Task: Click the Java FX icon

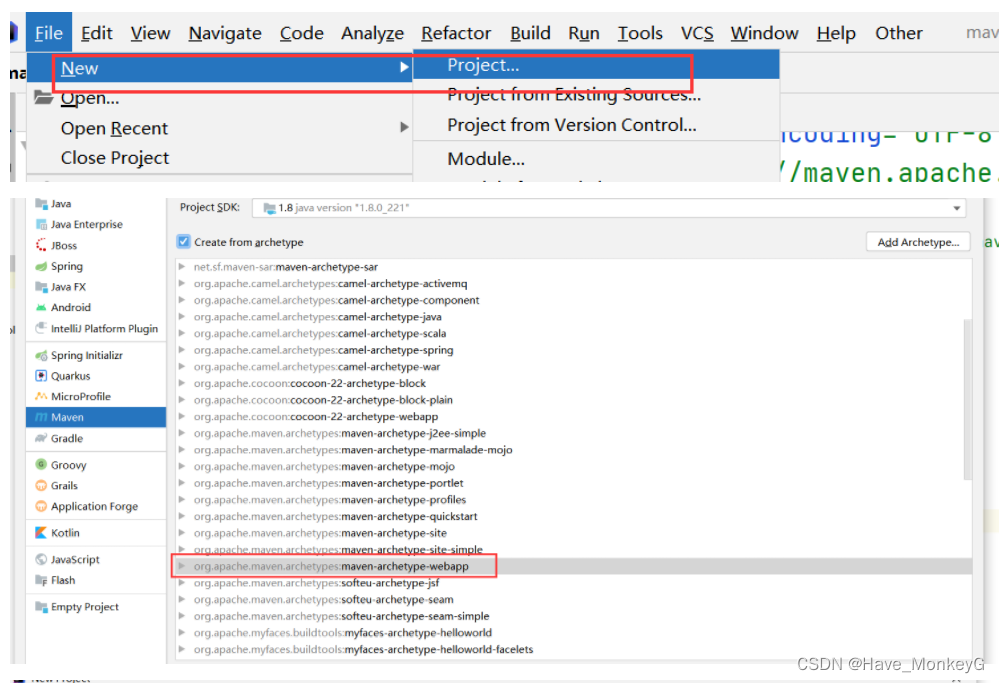Action: click(41, 287)
